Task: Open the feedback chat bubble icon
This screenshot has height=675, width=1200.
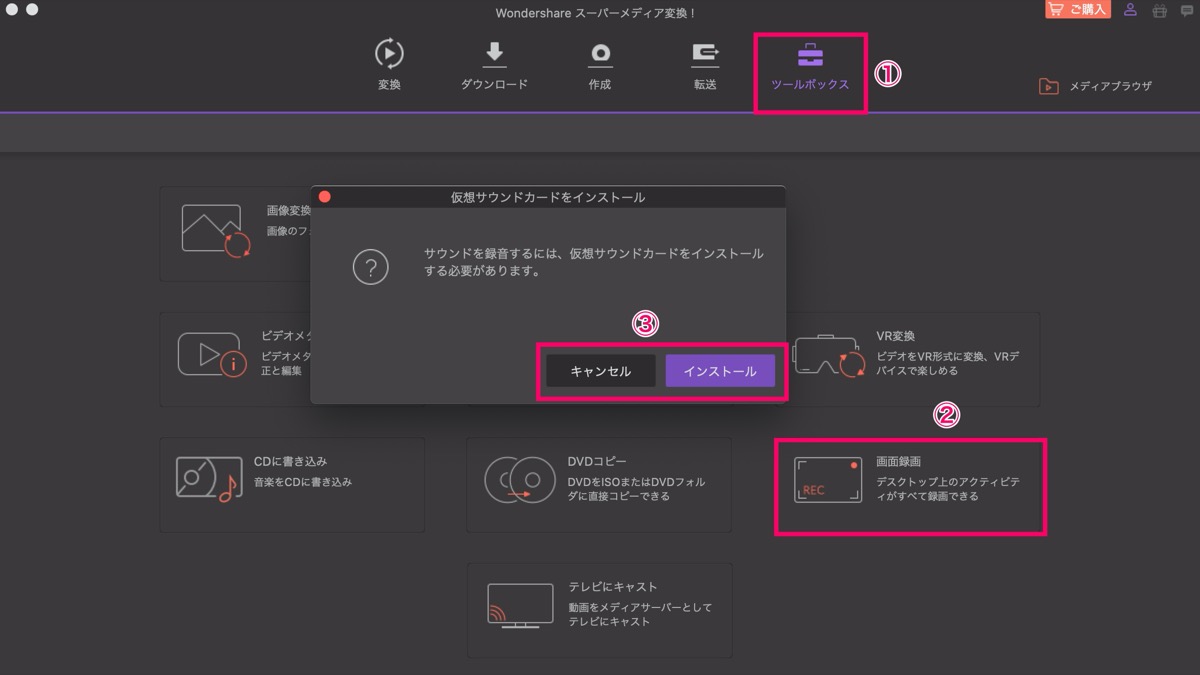Action: point(1187,11)
